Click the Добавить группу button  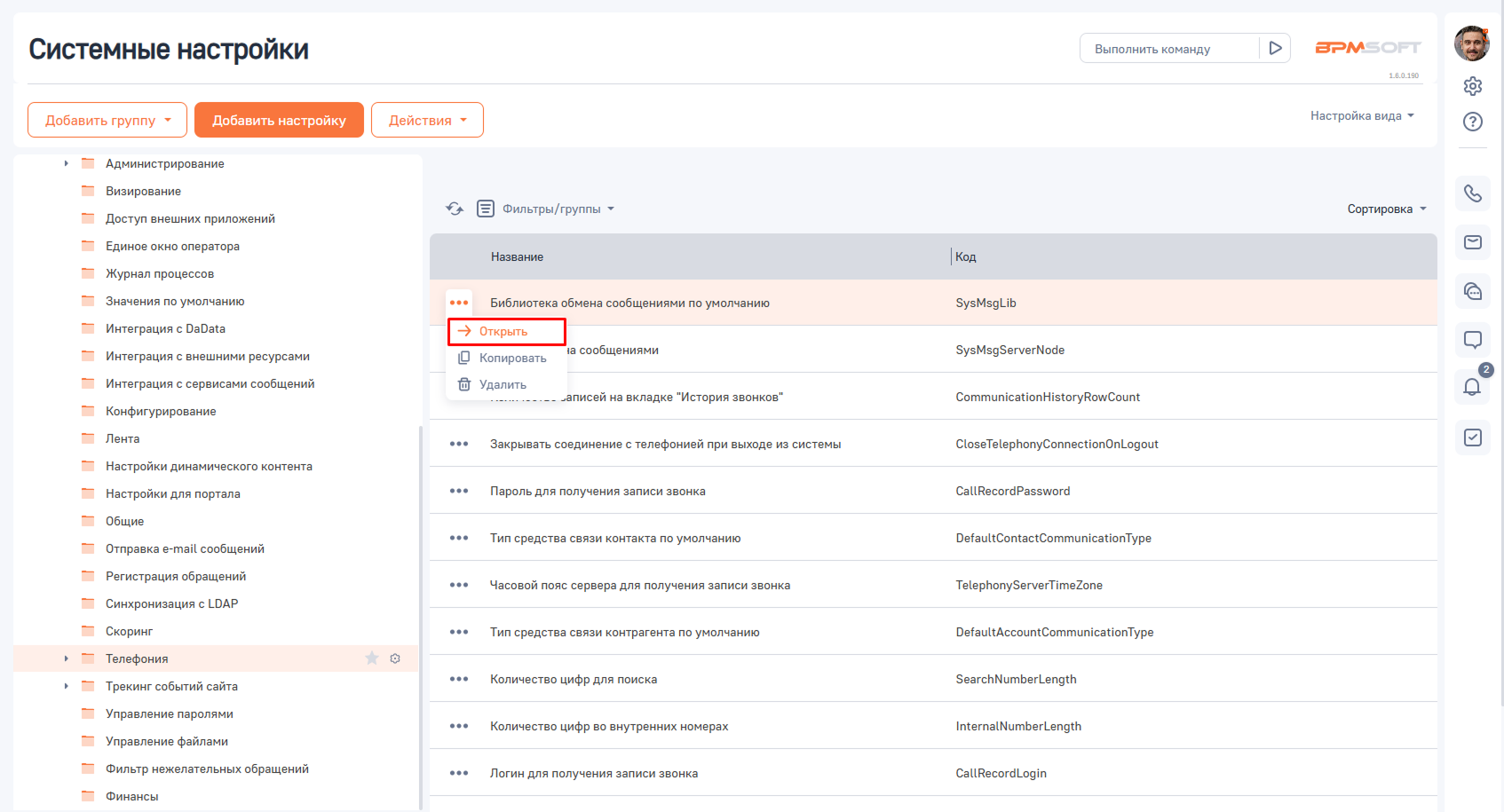(107, 121)
